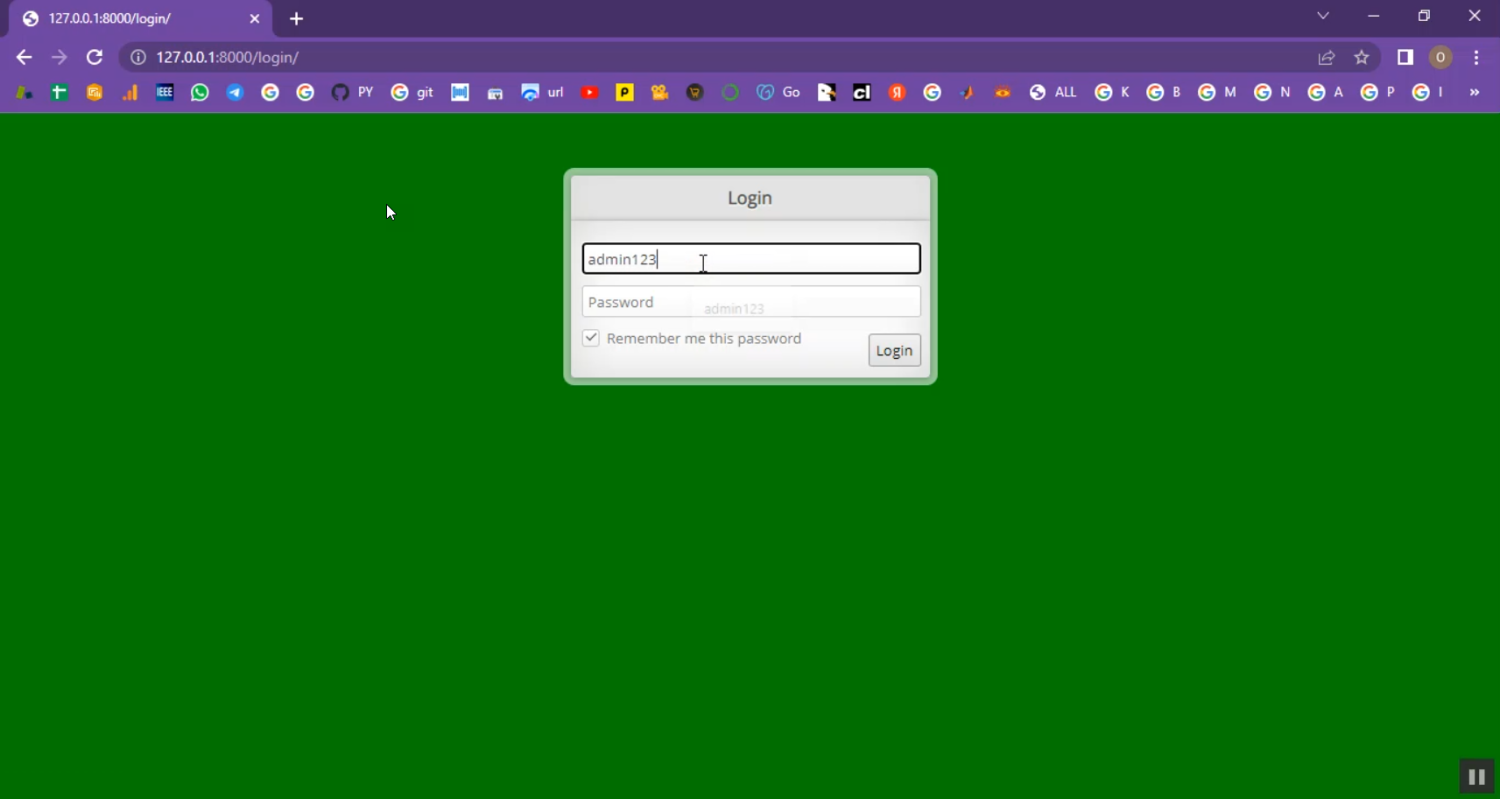Select the 127.0.0.1:8000/login/ tab
The image size is (1500, 799).
pos(140,19)
